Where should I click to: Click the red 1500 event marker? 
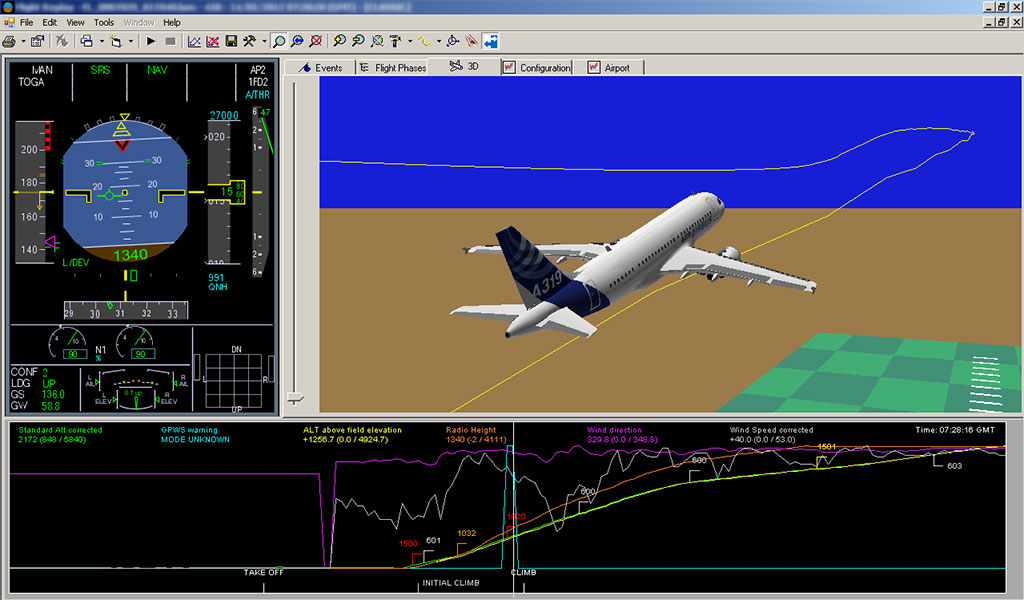point(408,544)
